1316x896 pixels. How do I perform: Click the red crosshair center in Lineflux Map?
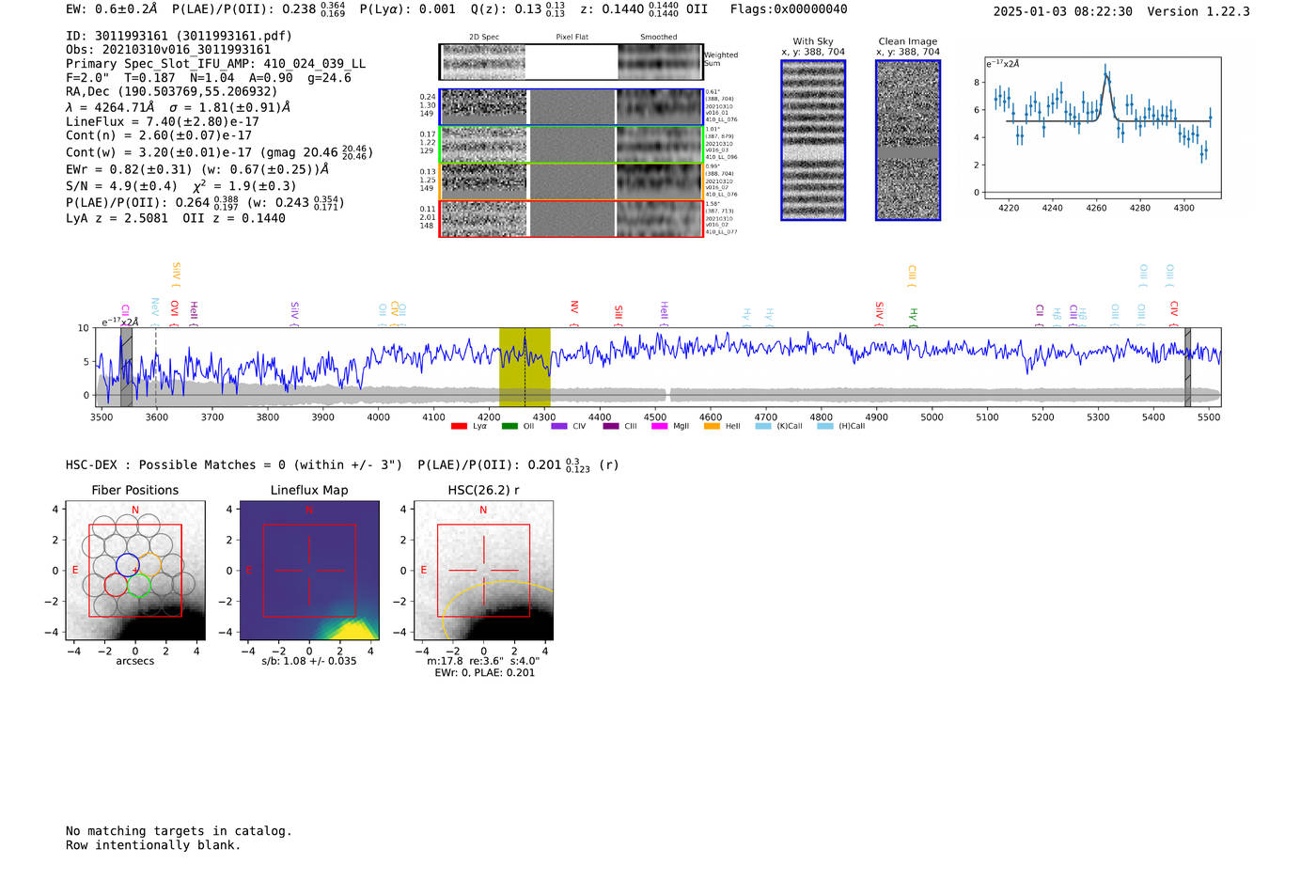coord(309,570)
